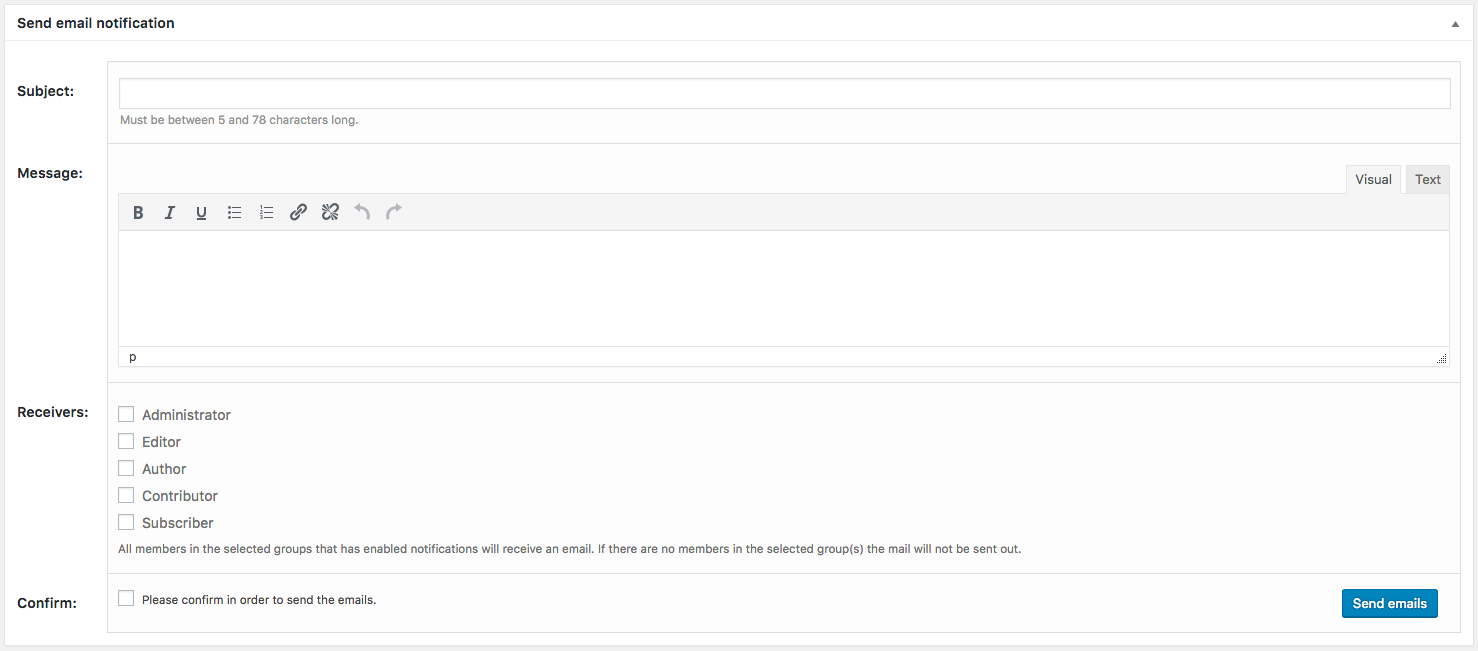1478x651 pixels.
Task: Enable the Author receiver group
Action: (x=126, y=468)
